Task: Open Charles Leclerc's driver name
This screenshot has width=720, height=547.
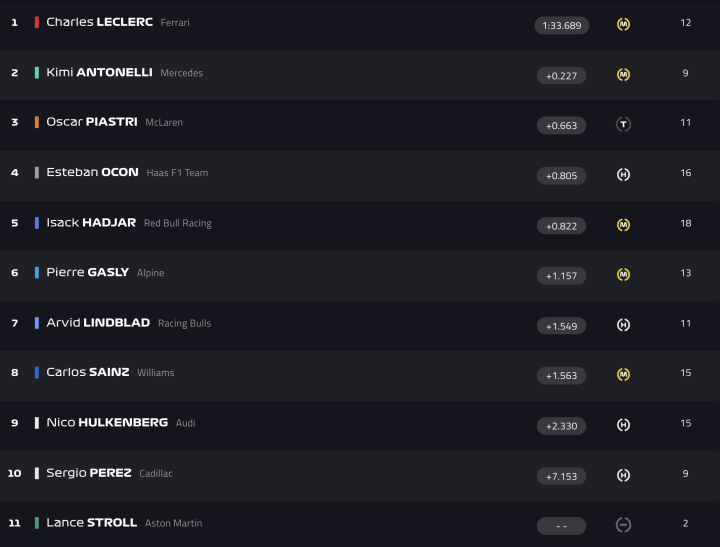Action: pyautogui.click(x=99, y=22)
